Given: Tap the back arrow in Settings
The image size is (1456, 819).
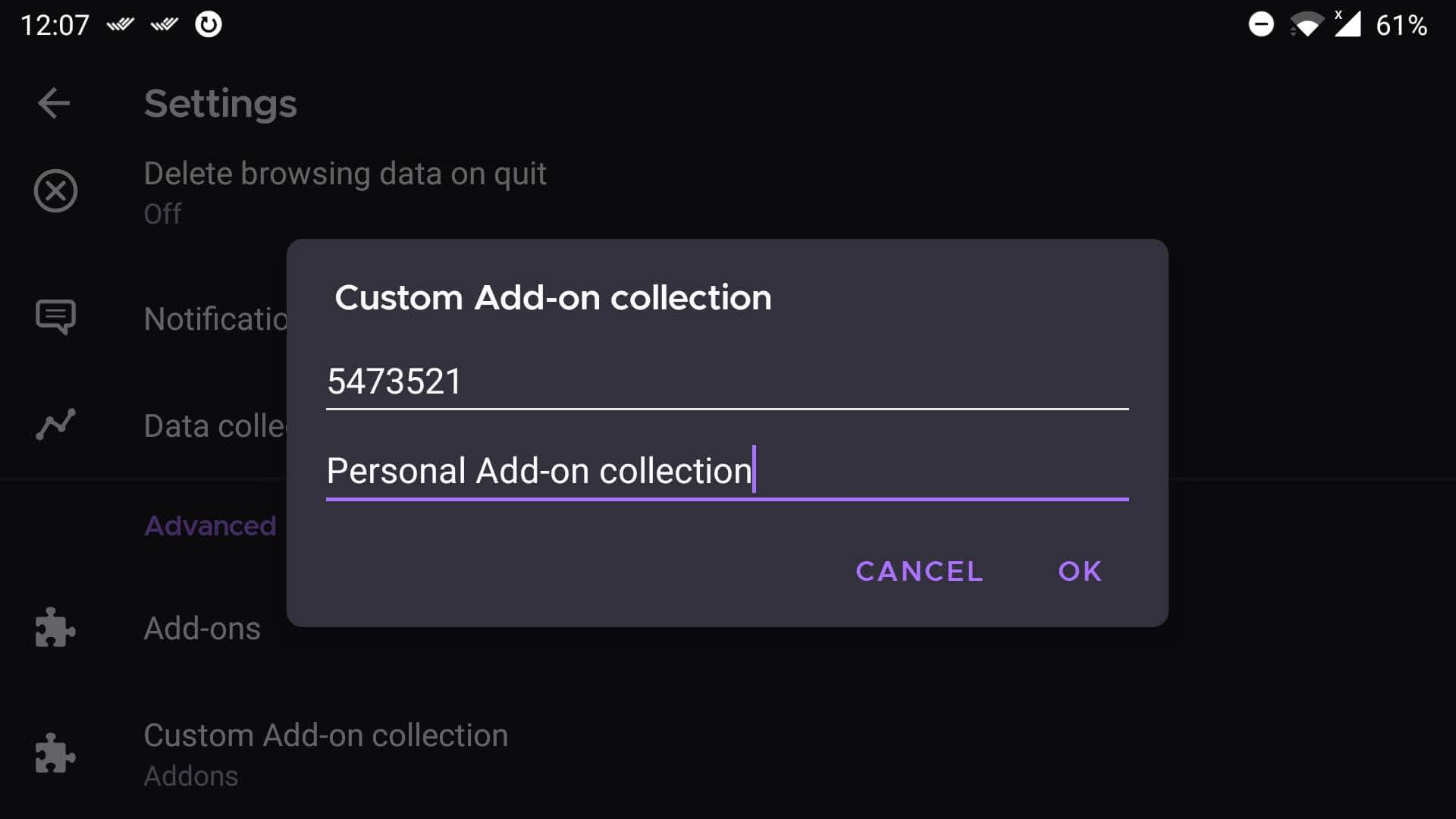Looking at the screenshot, I should (54, 103).
